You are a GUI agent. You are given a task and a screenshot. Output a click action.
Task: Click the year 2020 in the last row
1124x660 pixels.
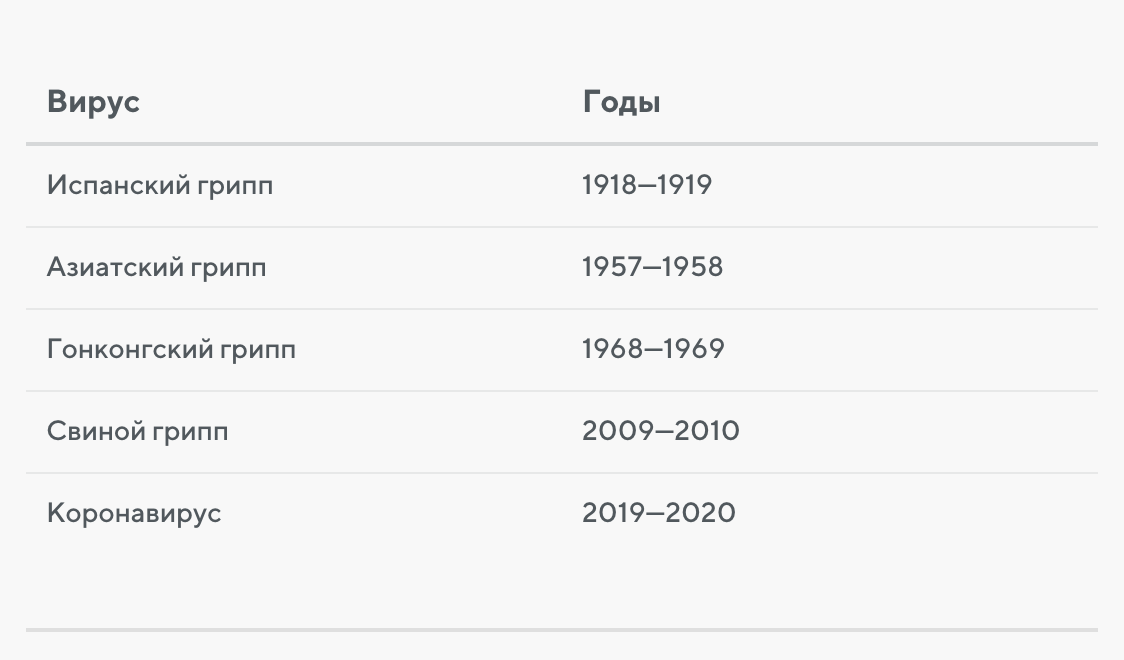pos(700,513)
